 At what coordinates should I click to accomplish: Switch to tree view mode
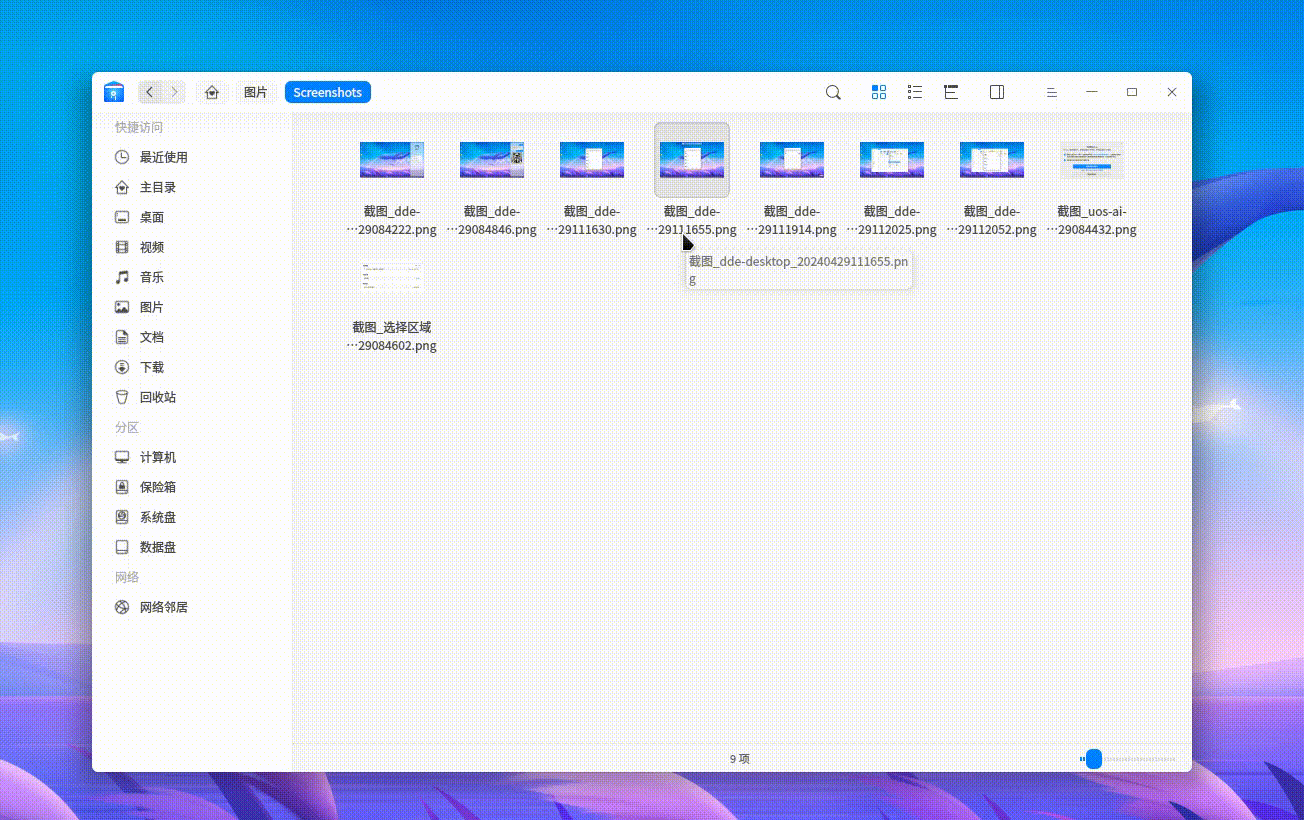(951, 92)
